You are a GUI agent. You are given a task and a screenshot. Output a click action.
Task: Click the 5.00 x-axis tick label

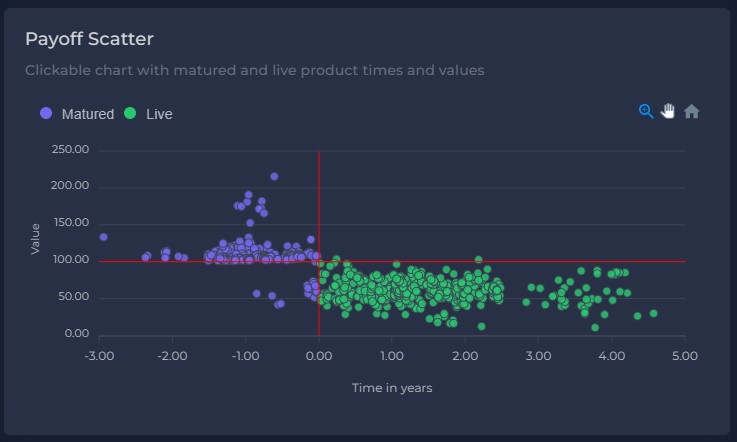[x=685, y=356]
